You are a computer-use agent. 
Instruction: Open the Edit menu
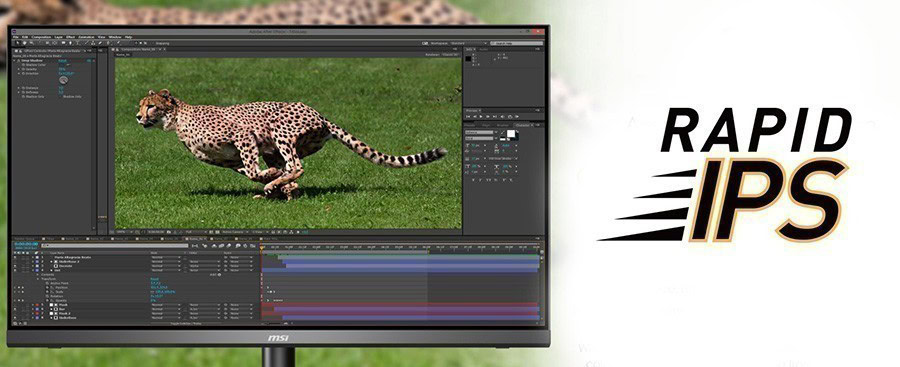[x=25, y=37]
